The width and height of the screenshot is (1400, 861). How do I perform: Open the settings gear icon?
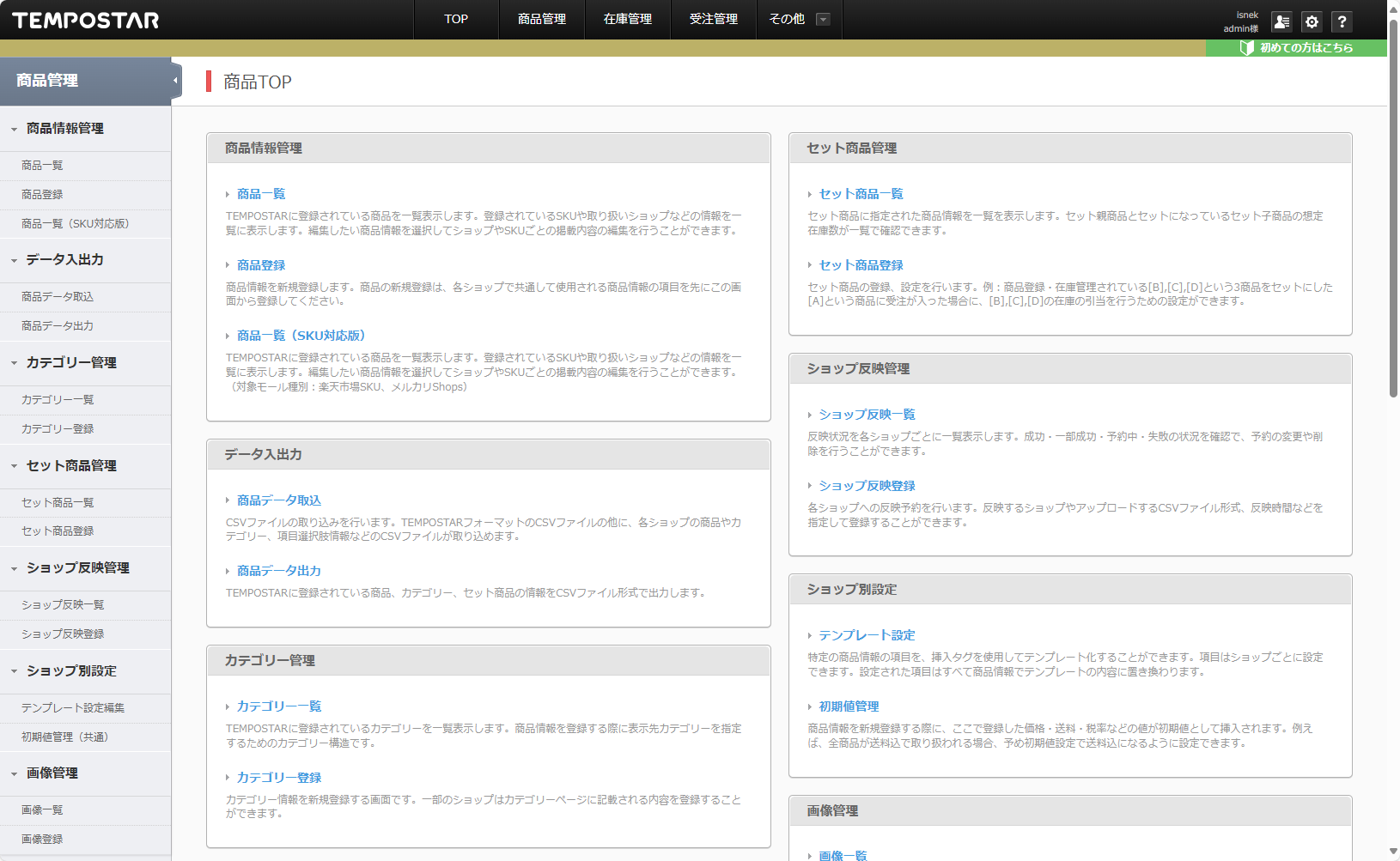pyautogui.click(x=1312, y=21)
